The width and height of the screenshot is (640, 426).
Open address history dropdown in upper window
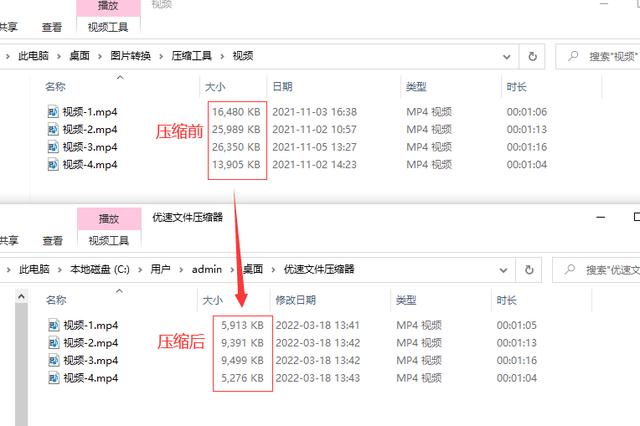(507, 57)
